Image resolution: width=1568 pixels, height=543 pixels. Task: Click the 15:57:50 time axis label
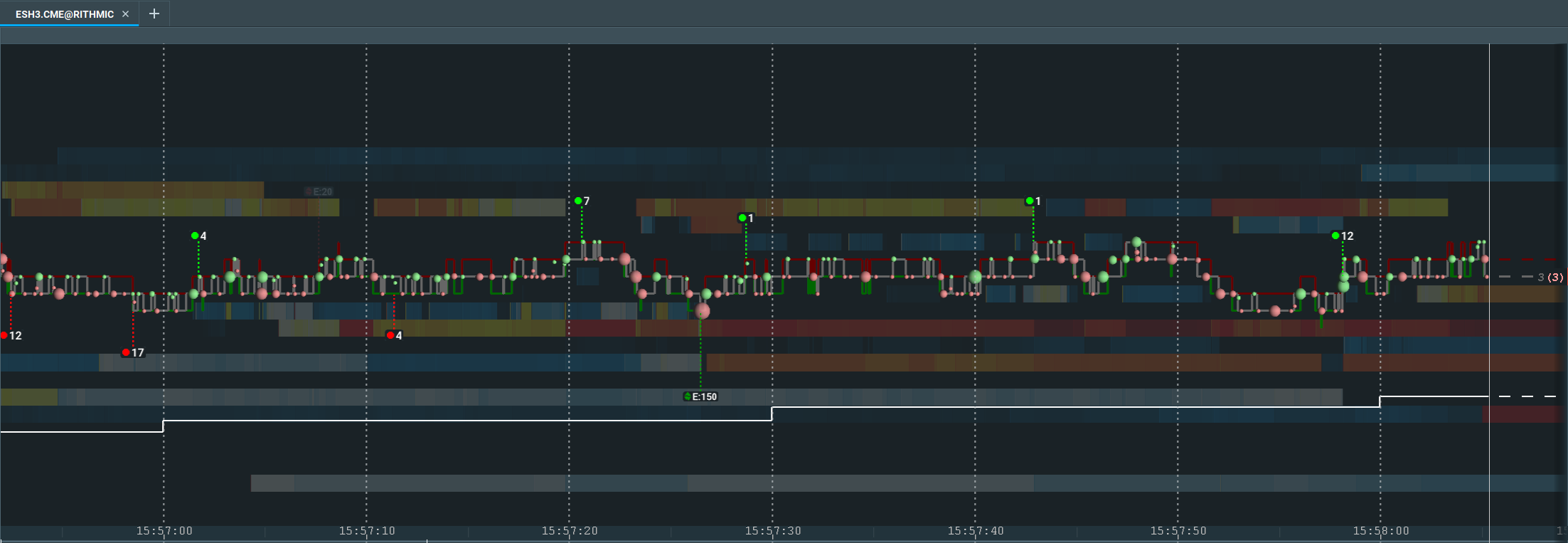click(x=1178, y=531)
